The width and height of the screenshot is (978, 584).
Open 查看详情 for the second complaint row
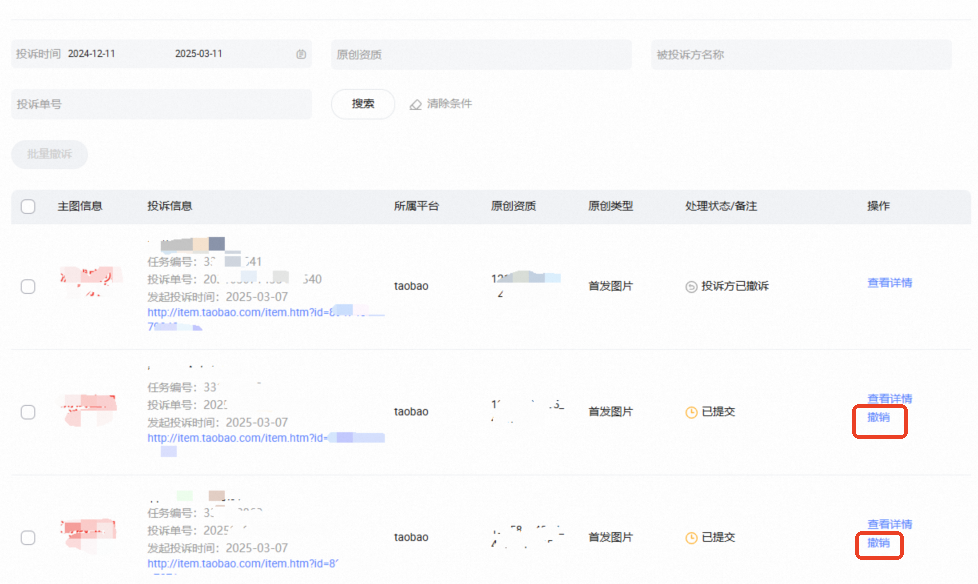click(889, 398)
